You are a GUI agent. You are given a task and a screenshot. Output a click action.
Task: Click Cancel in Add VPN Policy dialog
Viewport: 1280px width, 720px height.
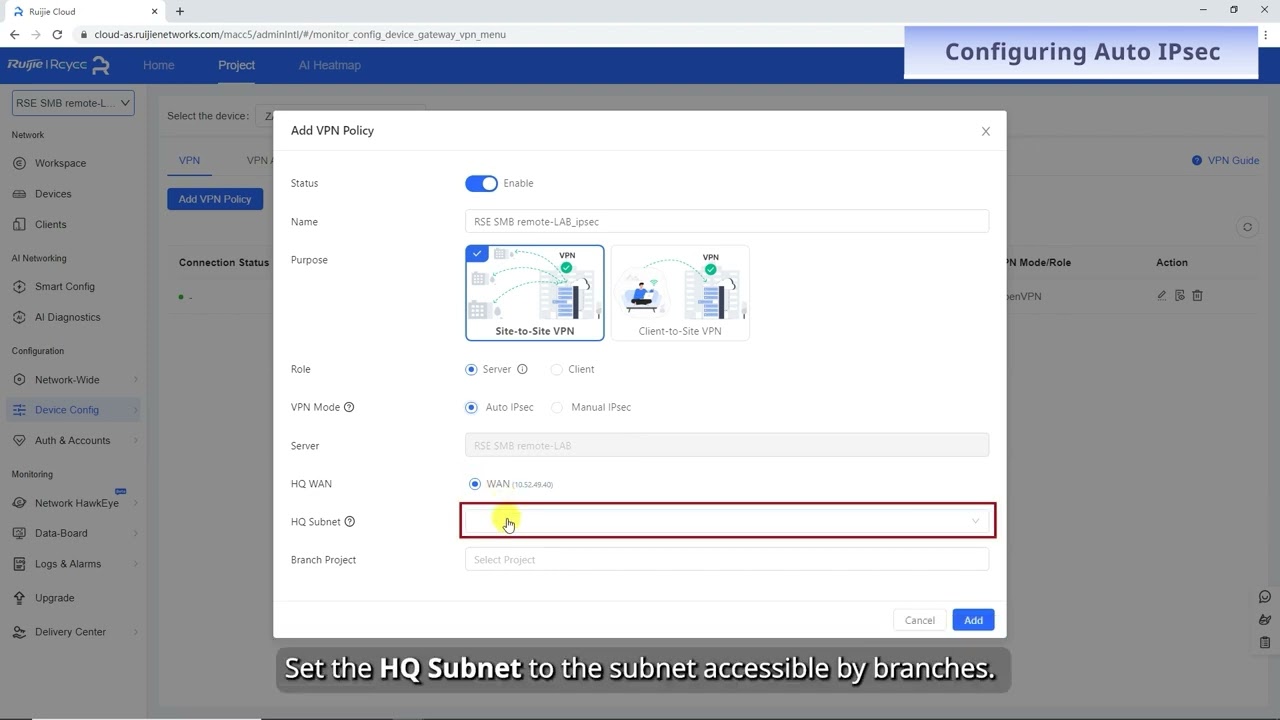[919, 620]
